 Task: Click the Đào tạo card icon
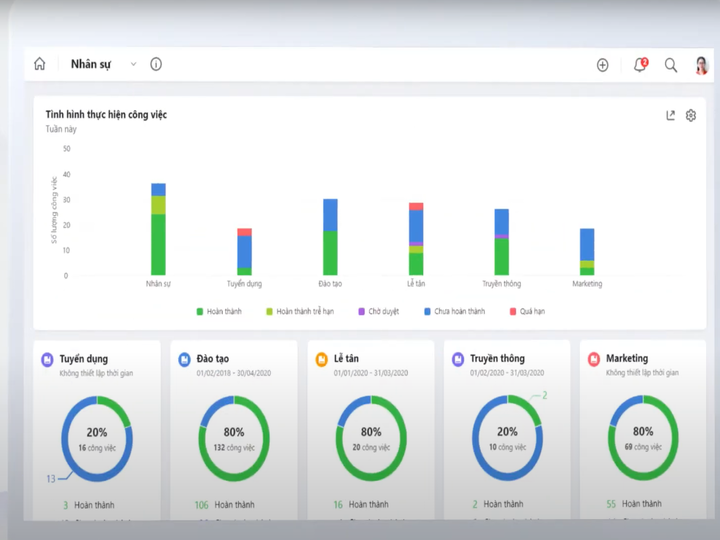tap(184, 359)
